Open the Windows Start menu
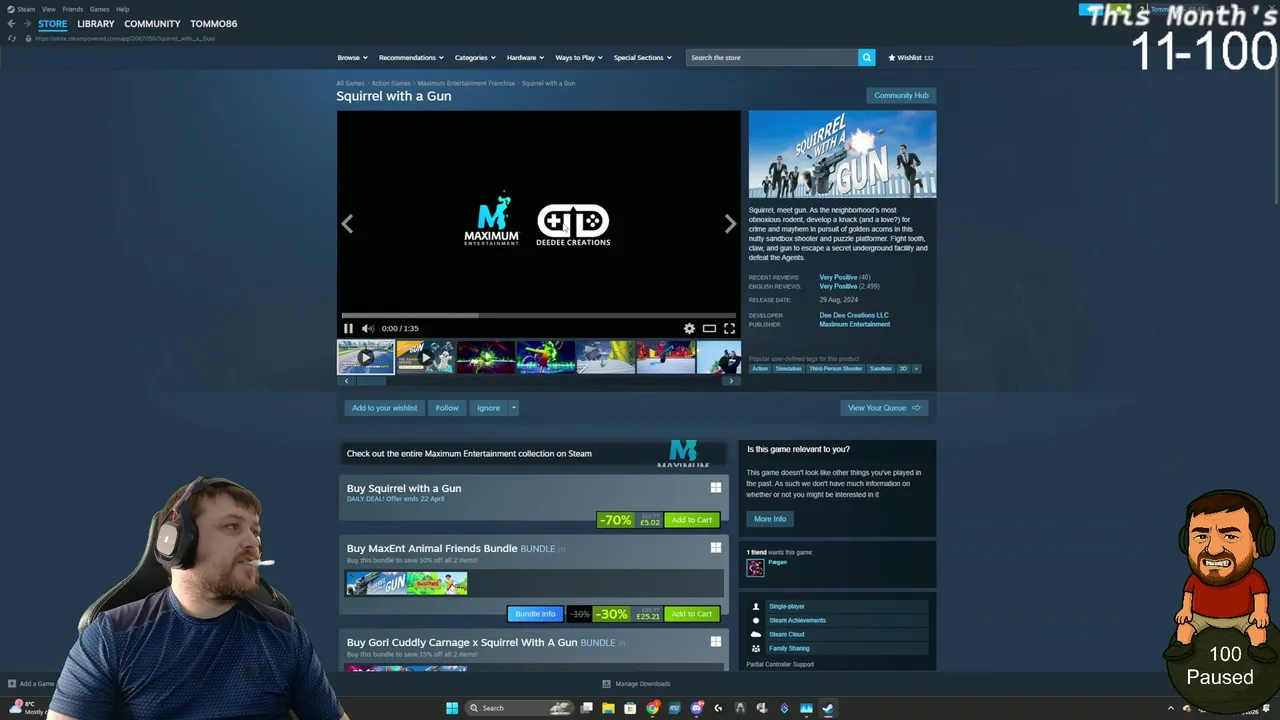This screenshot has width=1280, height=720. tap(452, 708)
